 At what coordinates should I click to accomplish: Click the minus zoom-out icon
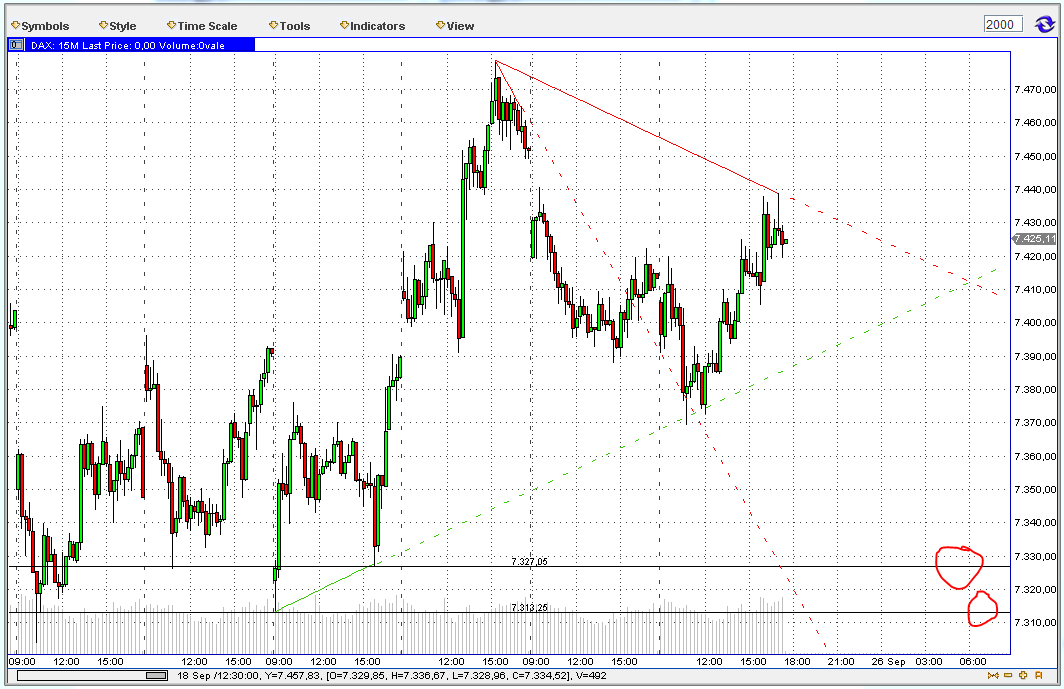(x=1008, y=675)
